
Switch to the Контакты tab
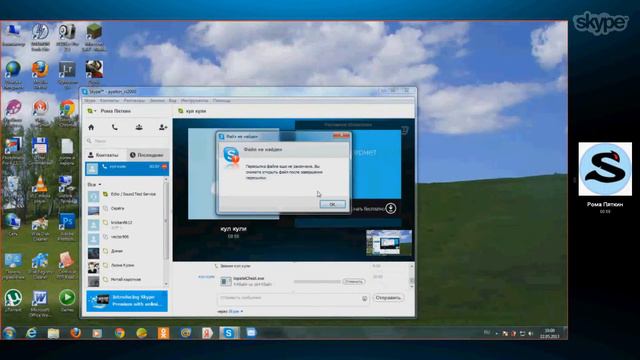[104, 155]
